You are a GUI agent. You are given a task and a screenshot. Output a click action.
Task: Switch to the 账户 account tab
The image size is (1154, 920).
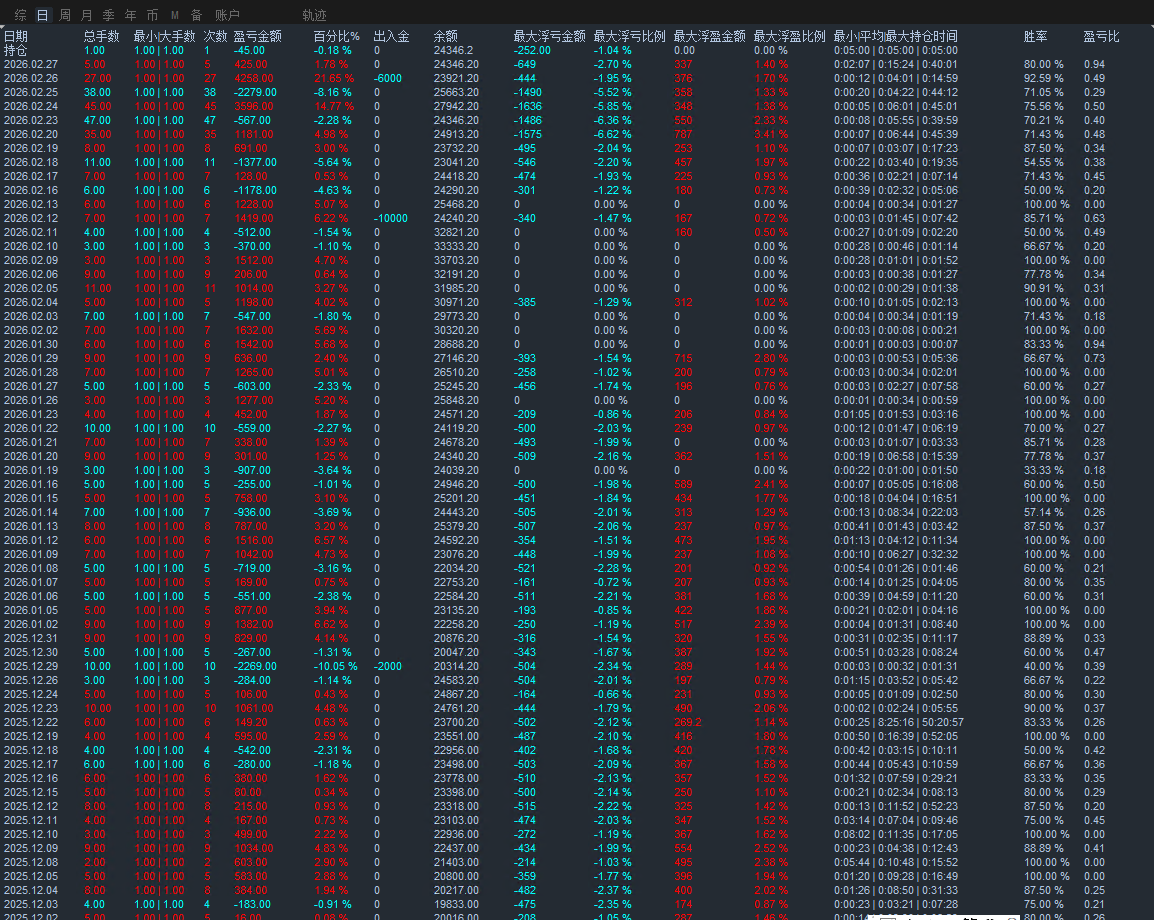(x=227, y=15)
